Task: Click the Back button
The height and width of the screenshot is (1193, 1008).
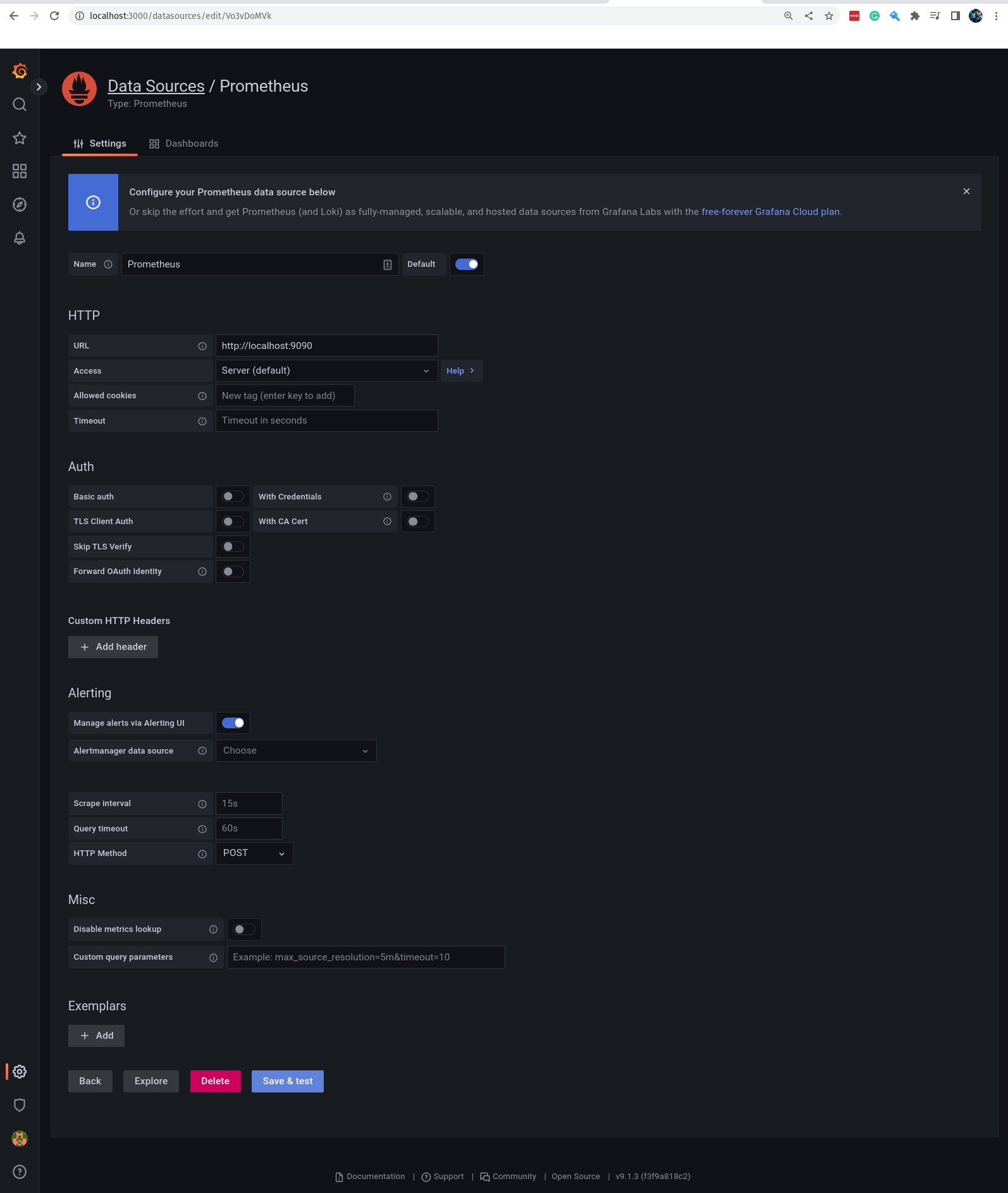Action: [90, 1081]
